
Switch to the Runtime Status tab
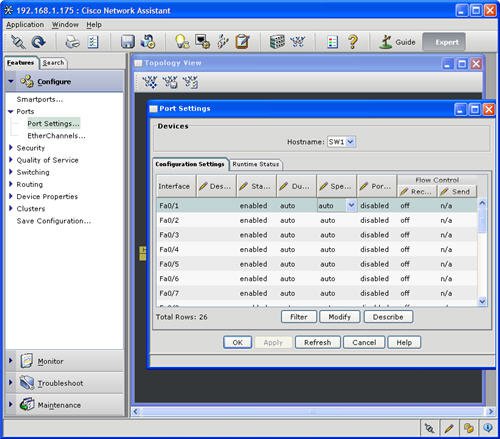[x=256, y=164]
